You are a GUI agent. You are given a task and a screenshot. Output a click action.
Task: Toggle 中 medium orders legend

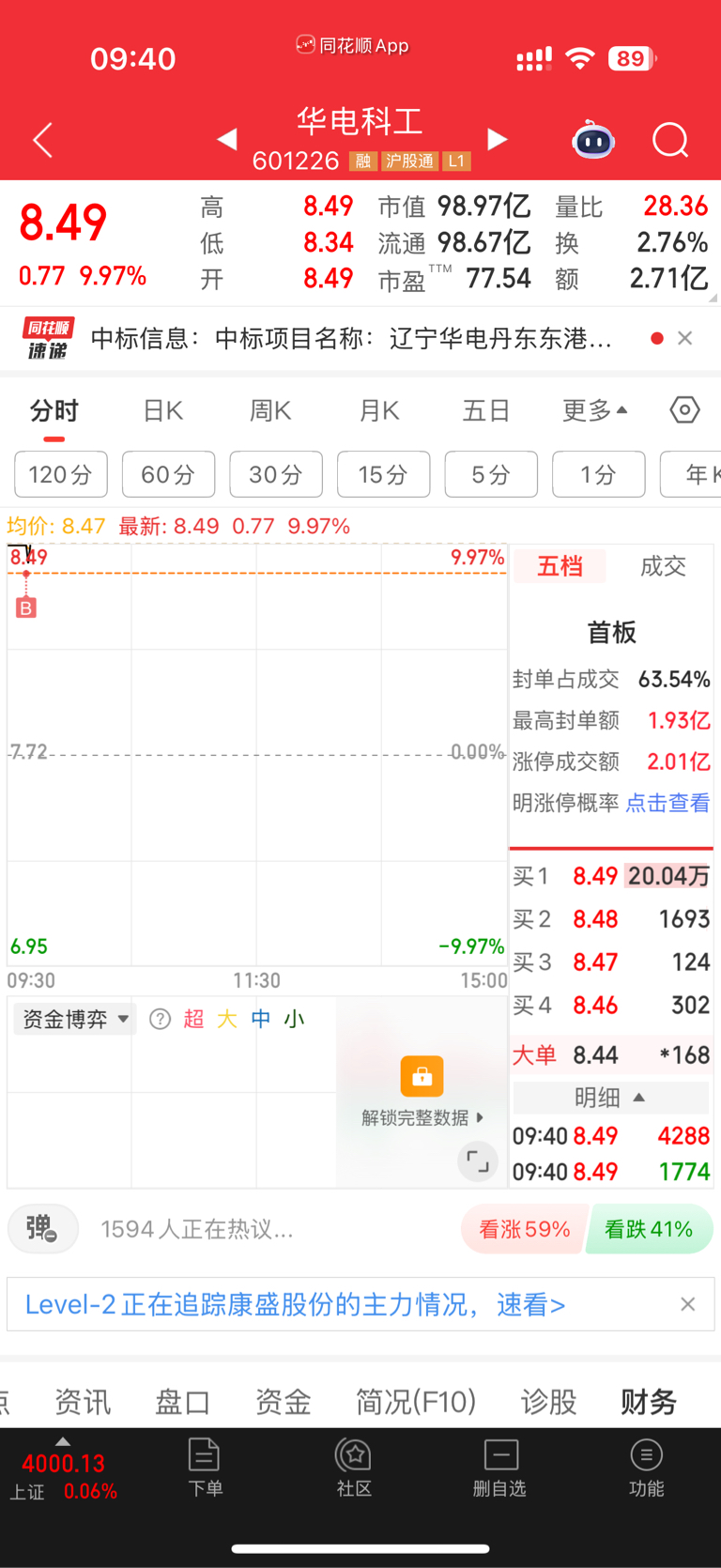click(261, 1019)
